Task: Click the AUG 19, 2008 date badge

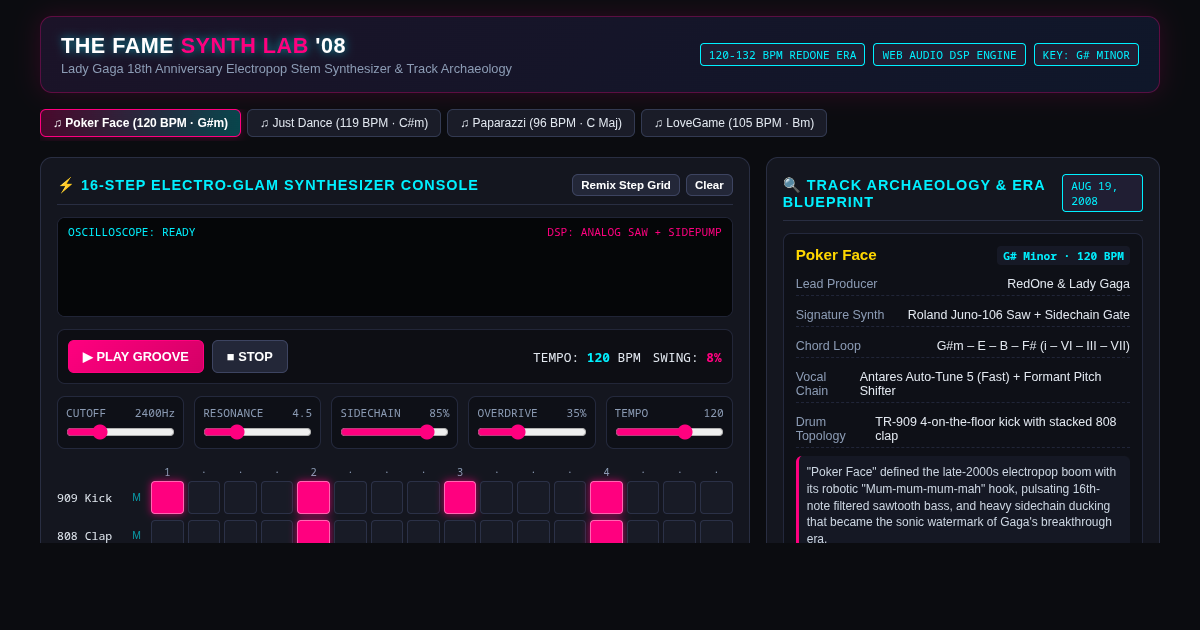Action: pyautogui.click(x=1102, y=193)
